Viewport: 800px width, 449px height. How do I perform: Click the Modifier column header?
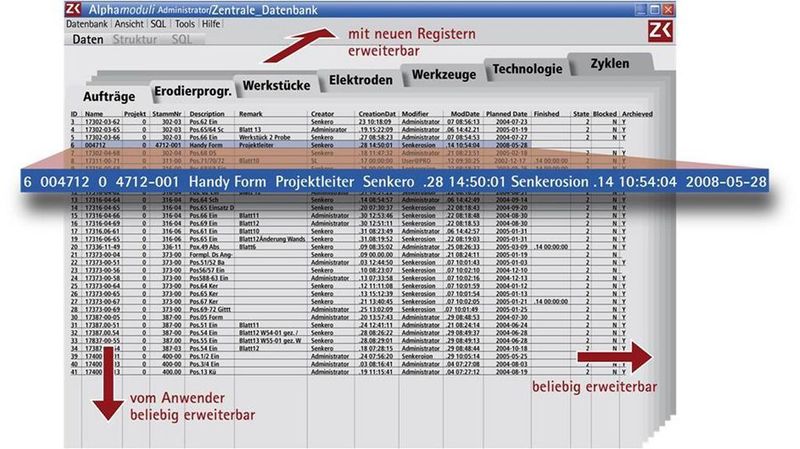coord(415,114)
